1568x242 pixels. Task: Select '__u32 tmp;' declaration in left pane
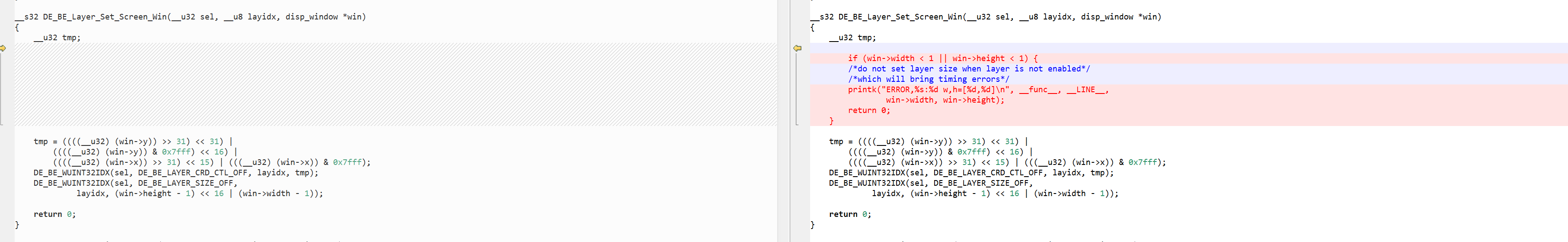tap(57, 38)
